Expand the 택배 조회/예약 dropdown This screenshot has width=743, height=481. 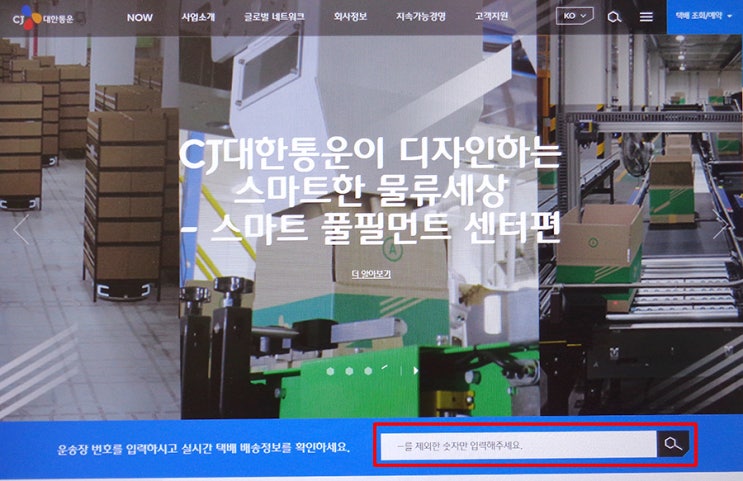click(x=705, y=17)
